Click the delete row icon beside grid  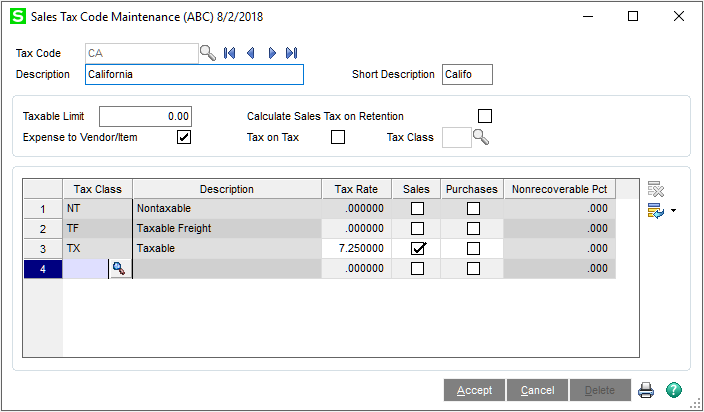point(656,189)
